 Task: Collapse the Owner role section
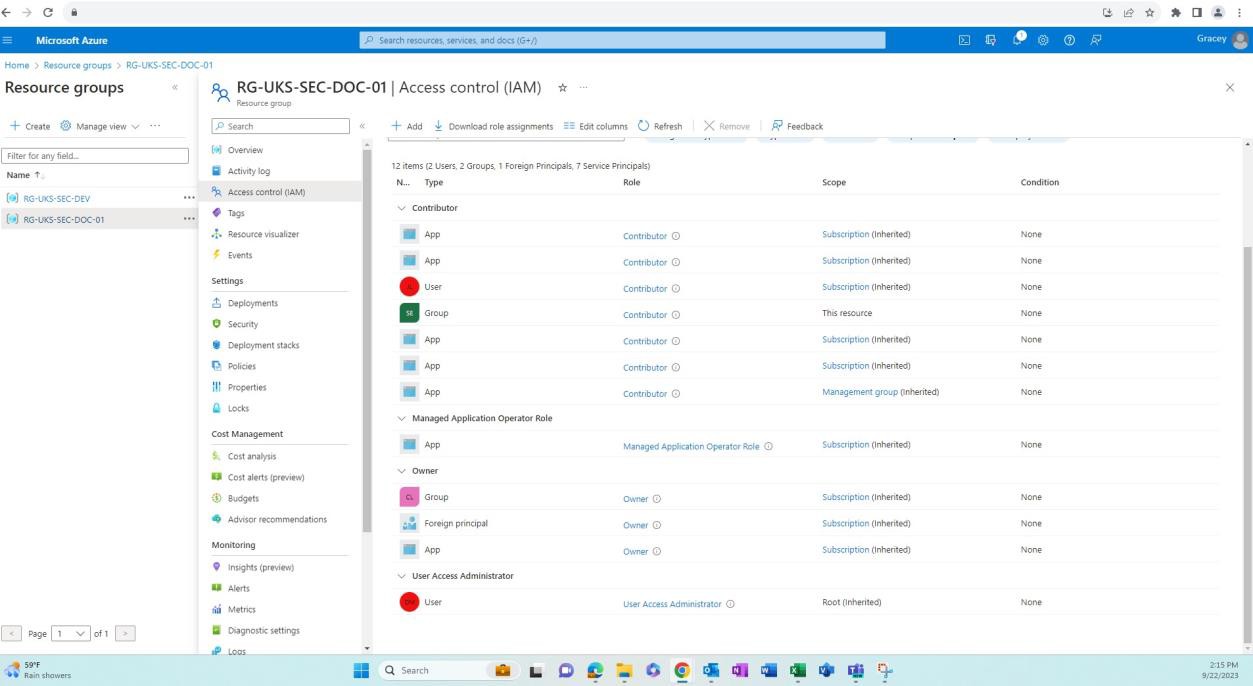pyautogui.click(x=400, y=470)
